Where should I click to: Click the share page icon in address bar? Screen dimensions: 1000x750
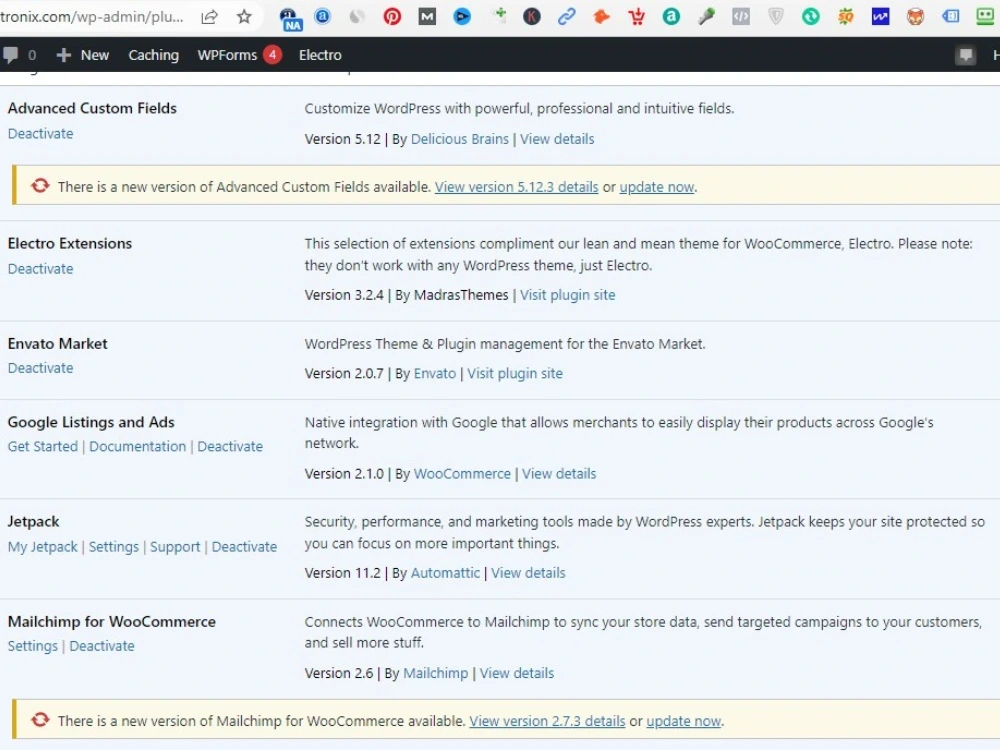209,17
